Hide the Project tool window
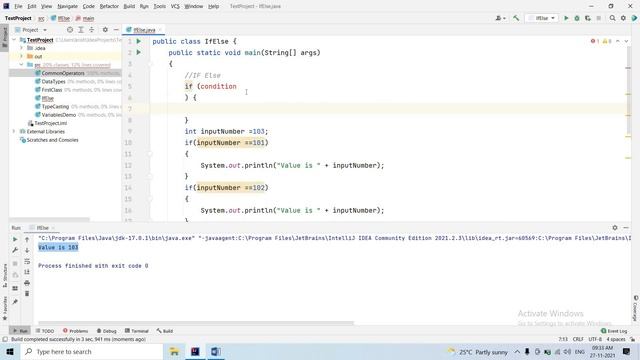This screenshot has height=360, width=640. point(116,30)
